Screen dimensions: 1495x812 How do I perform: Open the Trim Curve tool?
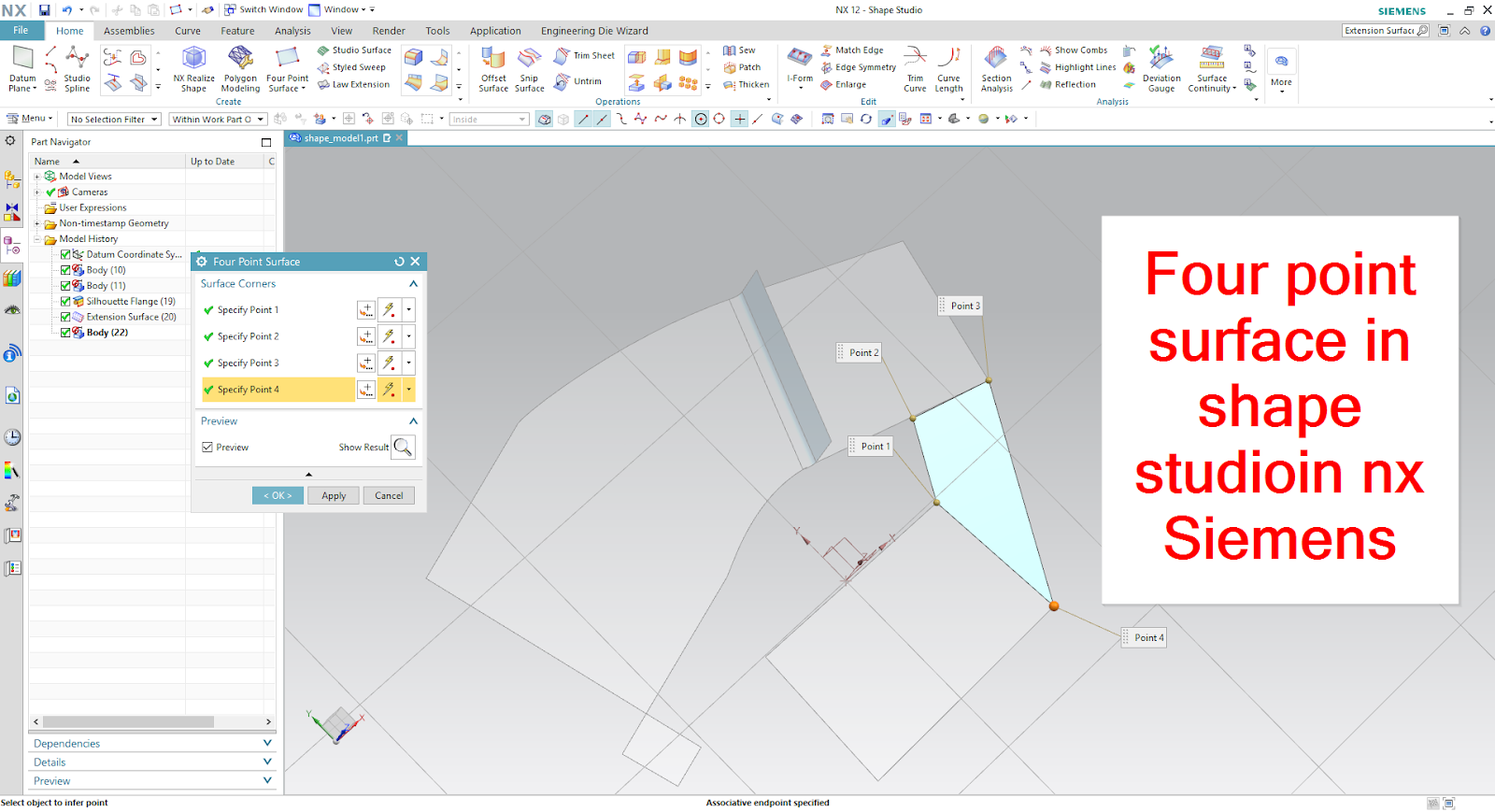click(915, 69)
